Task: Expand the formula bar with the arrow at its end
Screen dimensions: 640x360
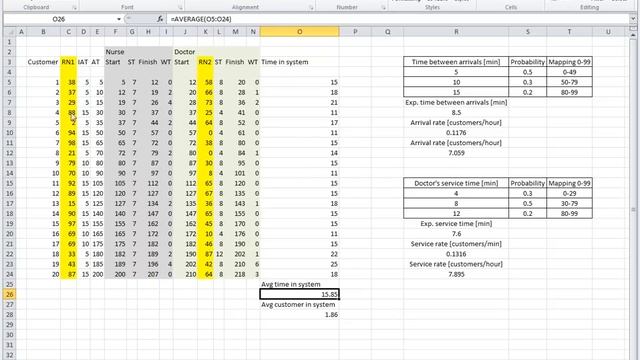Action: (633, 19)
